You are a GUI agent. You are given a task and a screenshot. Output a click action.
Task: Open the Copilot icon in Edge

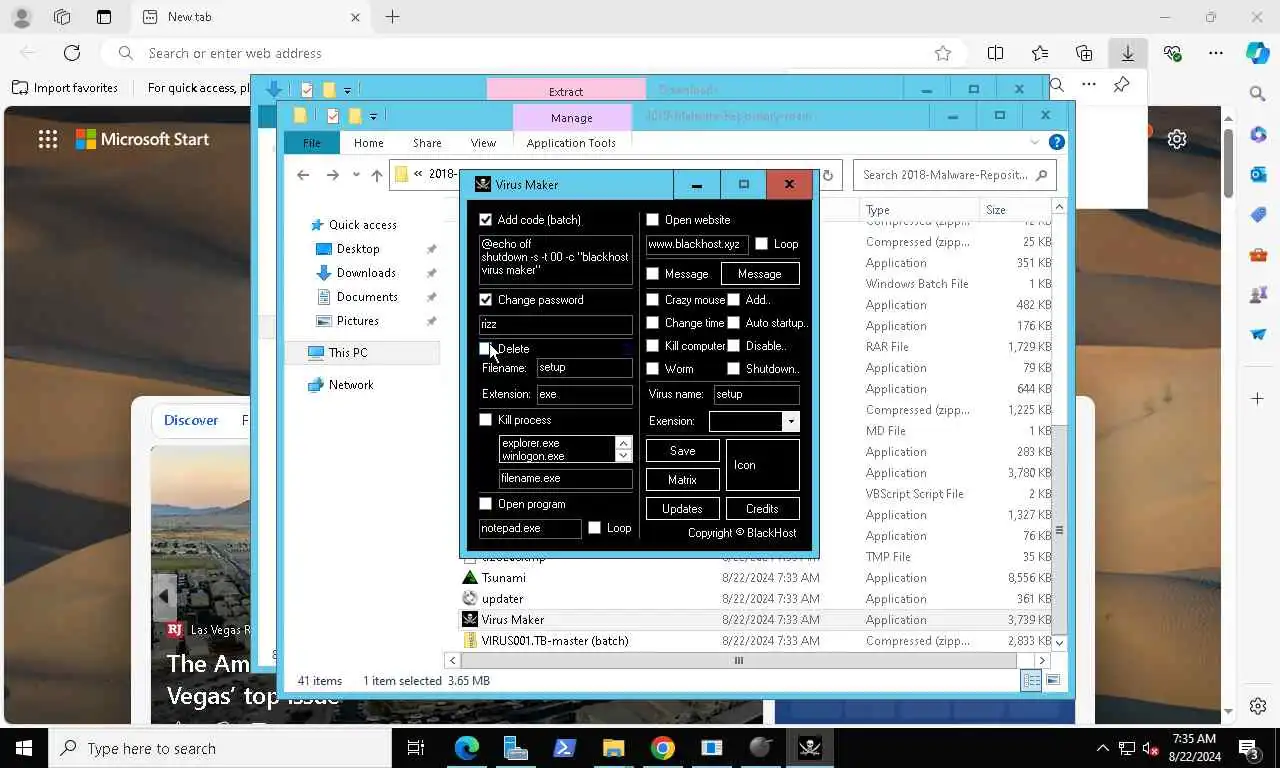point(1258,53)
